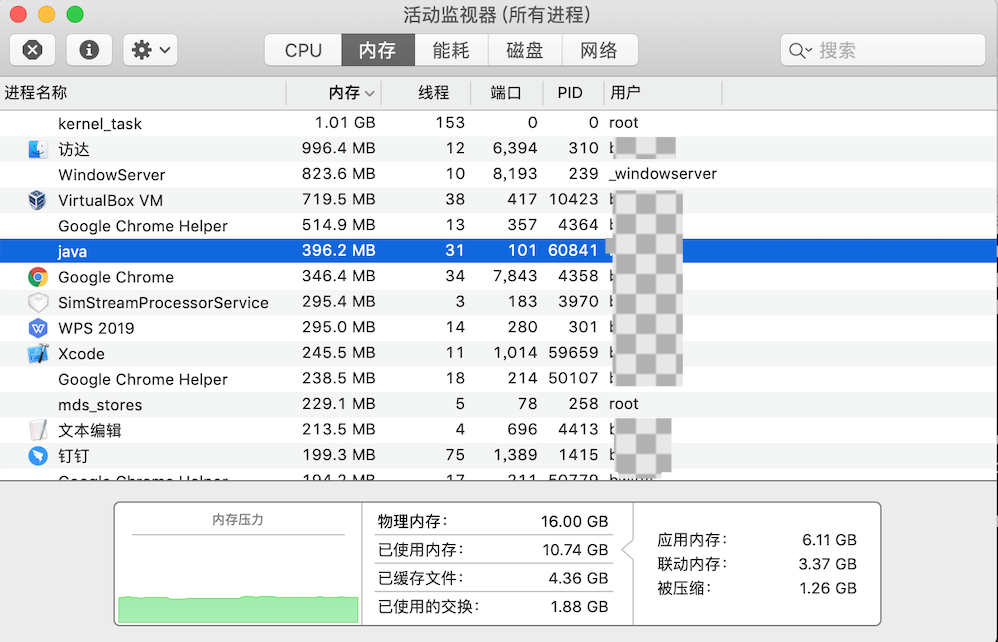Open the process info inspector button

coord(89,50)
